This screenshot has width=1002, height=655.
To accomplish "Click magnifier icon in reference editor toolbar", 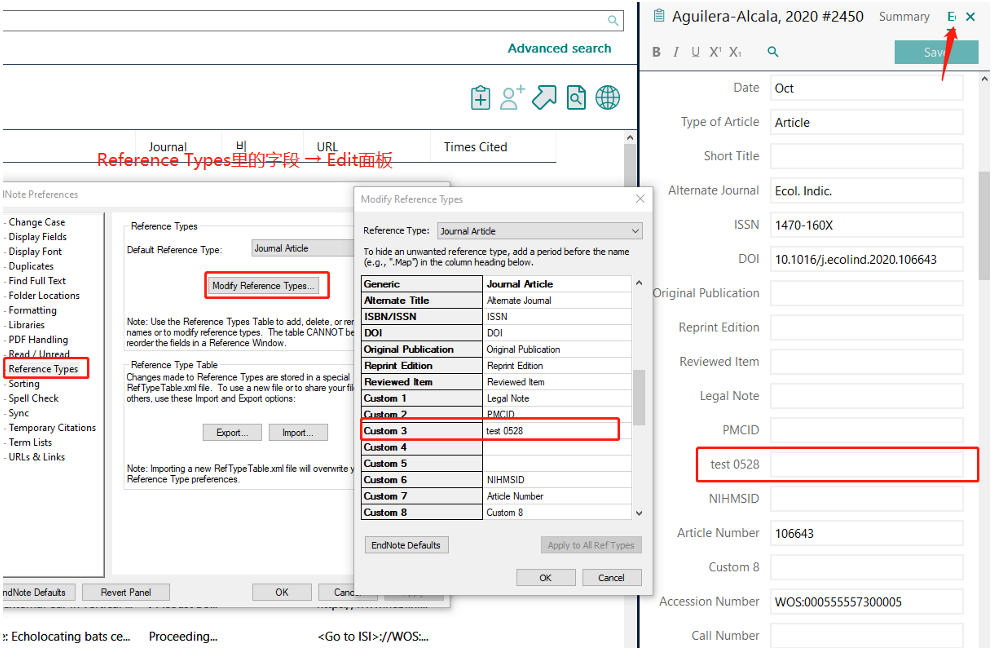I will point(773,52).
